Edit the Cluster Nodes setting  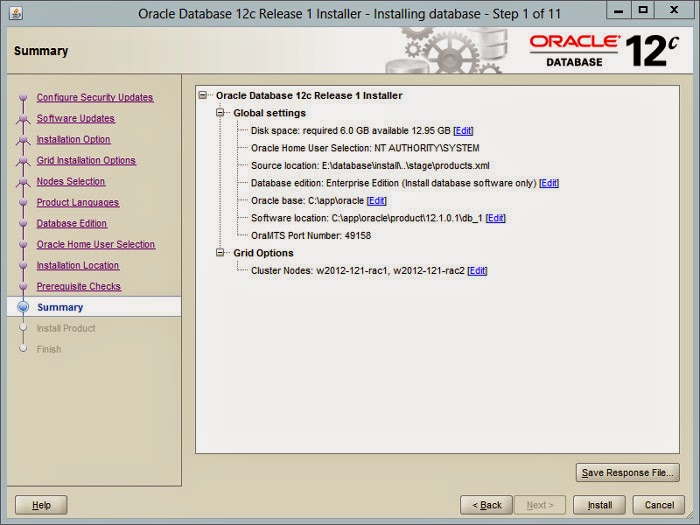pyautogui.click(x=477, y=271)
